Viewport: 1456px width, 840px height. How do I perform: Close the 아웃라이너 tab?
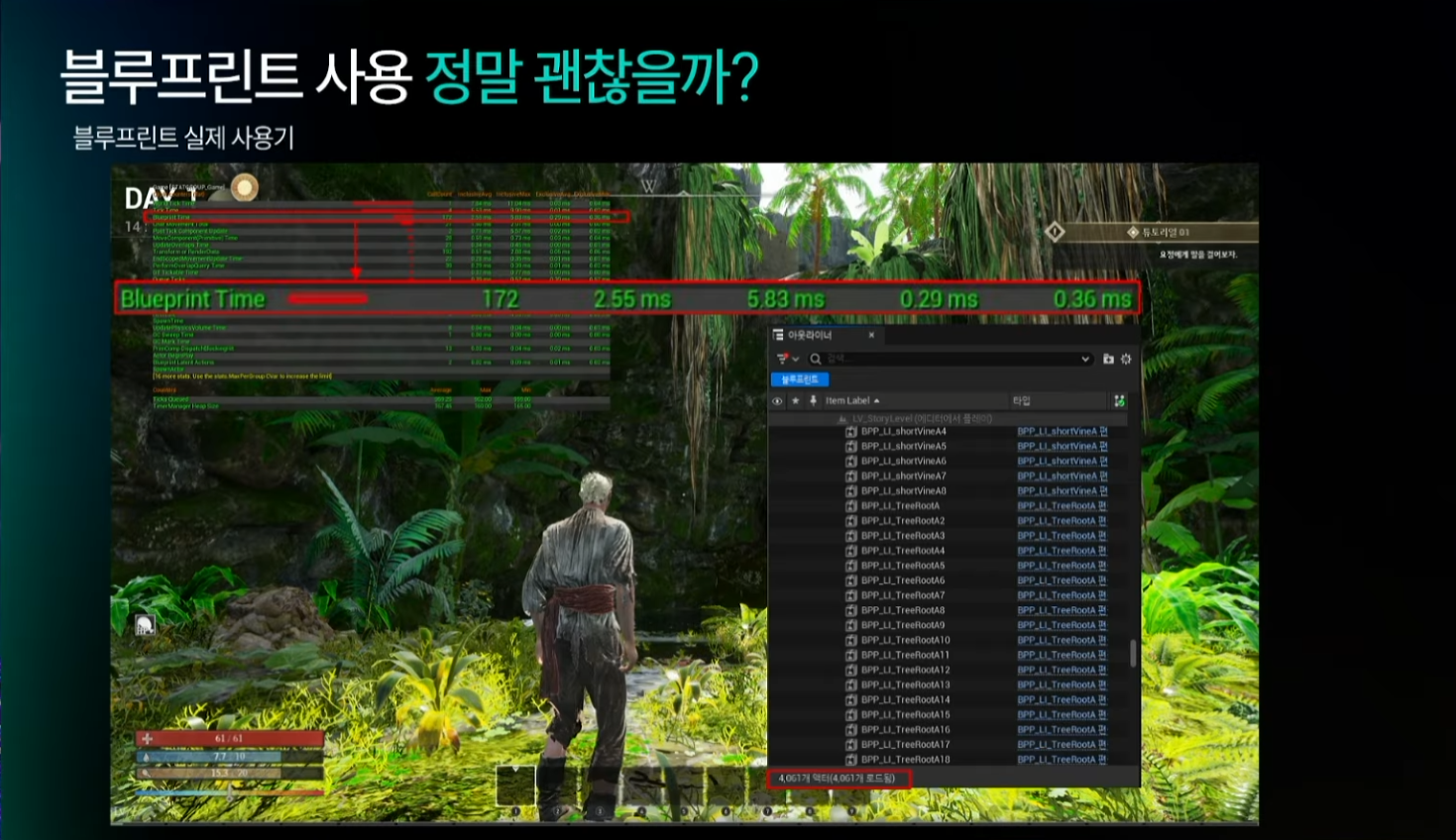click(x=871, y=335)
